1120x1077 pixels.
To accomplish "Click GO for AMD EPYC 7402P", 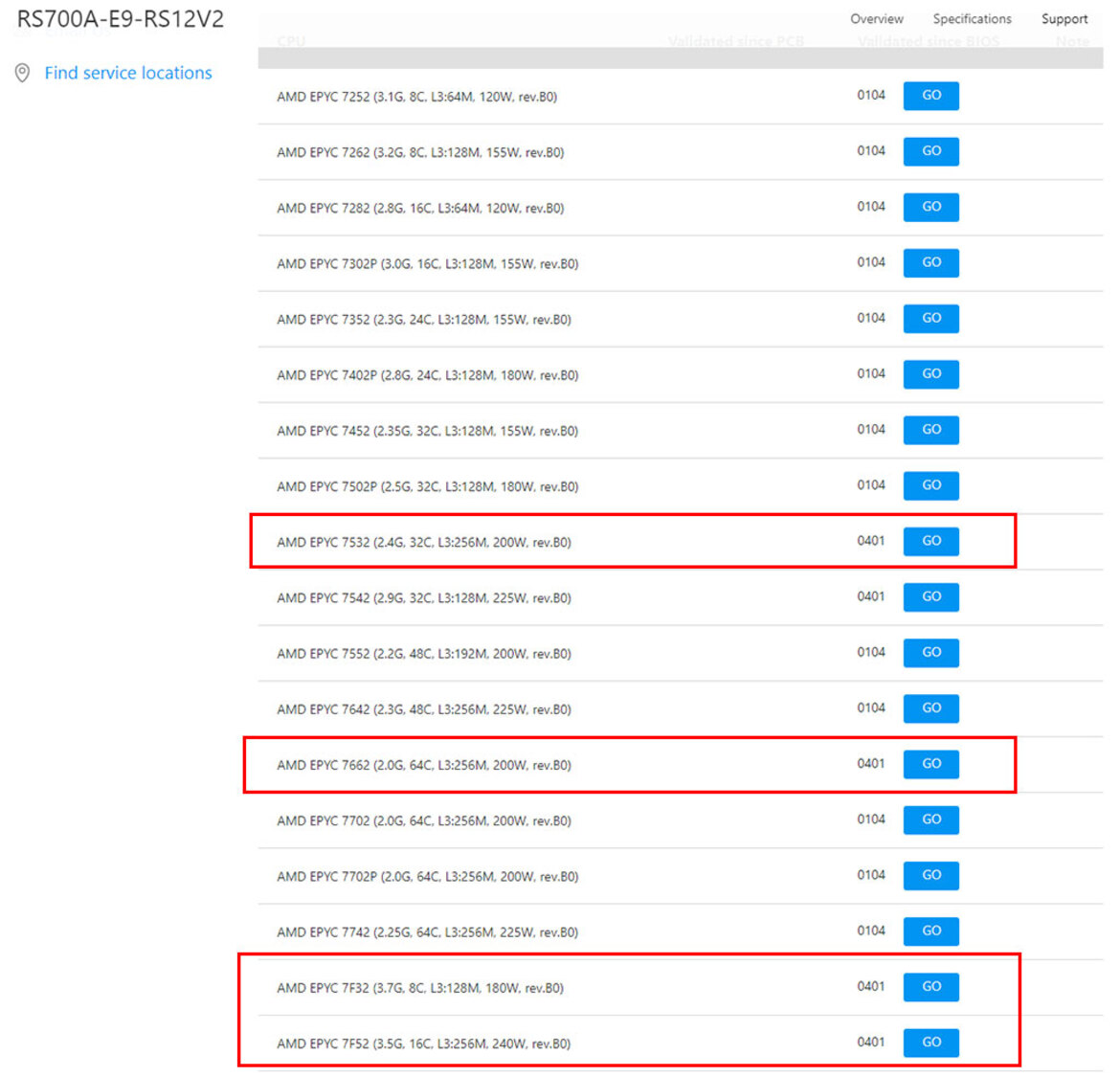I will click(930, 374).
